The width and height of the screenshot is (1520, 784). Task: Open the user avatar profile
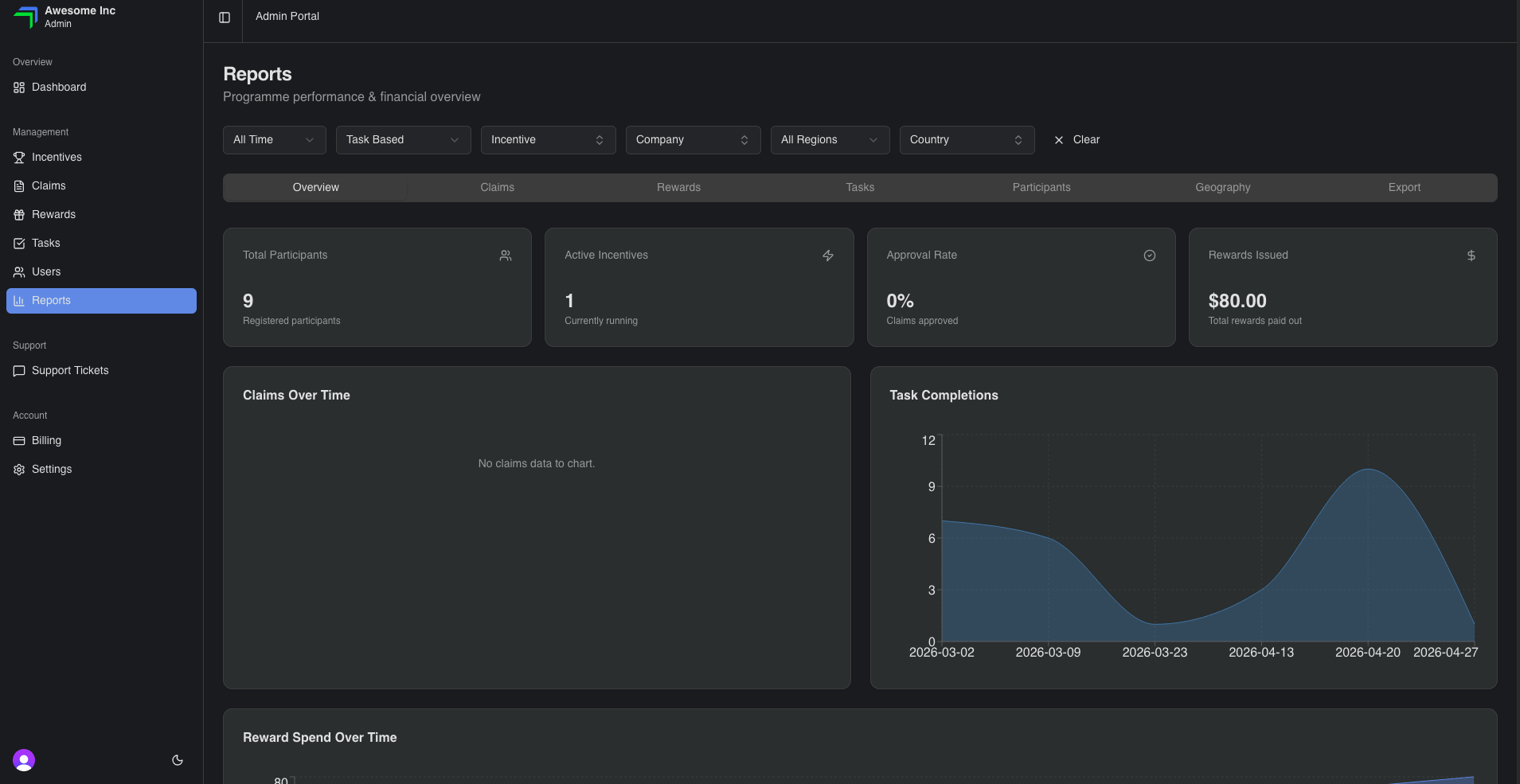(x=24, y=760)
